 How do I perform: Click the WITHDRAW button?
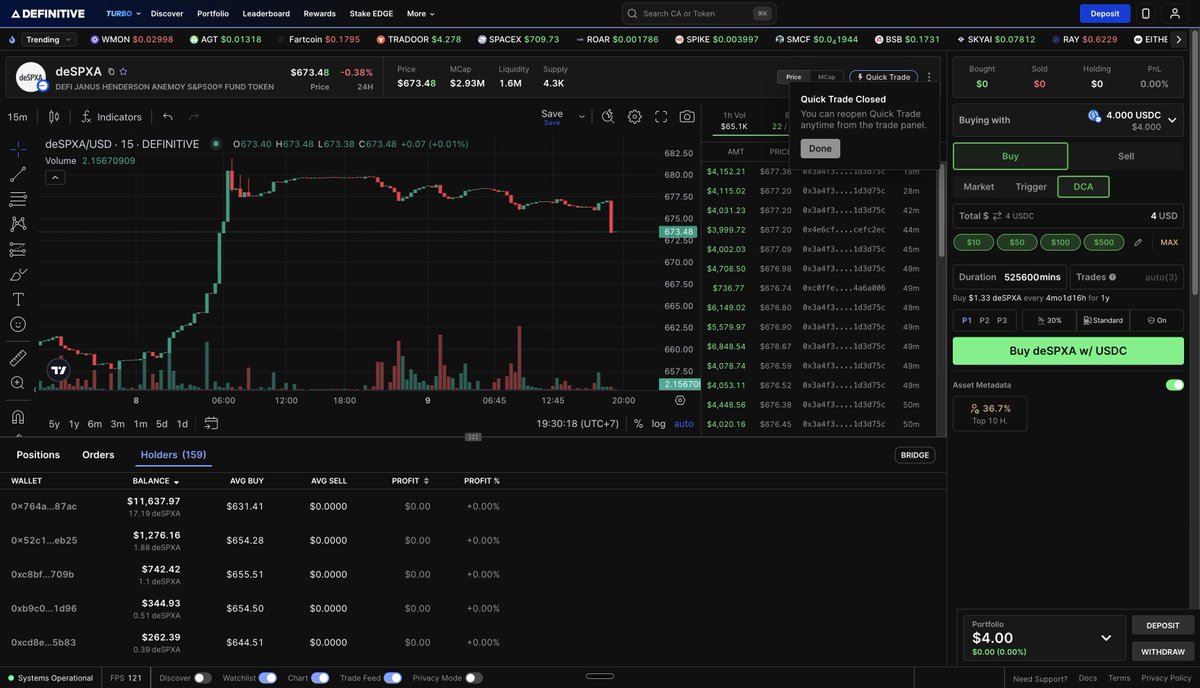pos(1163,651)
